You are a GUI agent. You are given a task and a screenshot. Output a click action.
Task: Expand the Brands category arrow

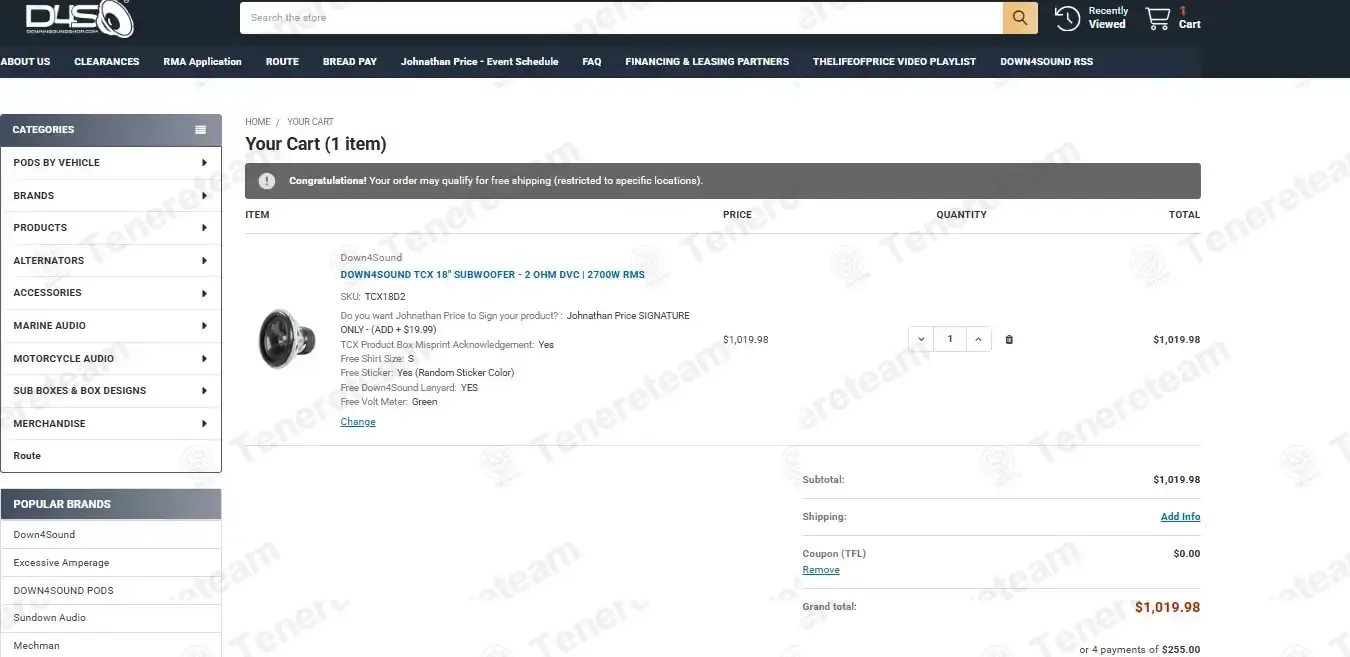click(x=204, y=196)
